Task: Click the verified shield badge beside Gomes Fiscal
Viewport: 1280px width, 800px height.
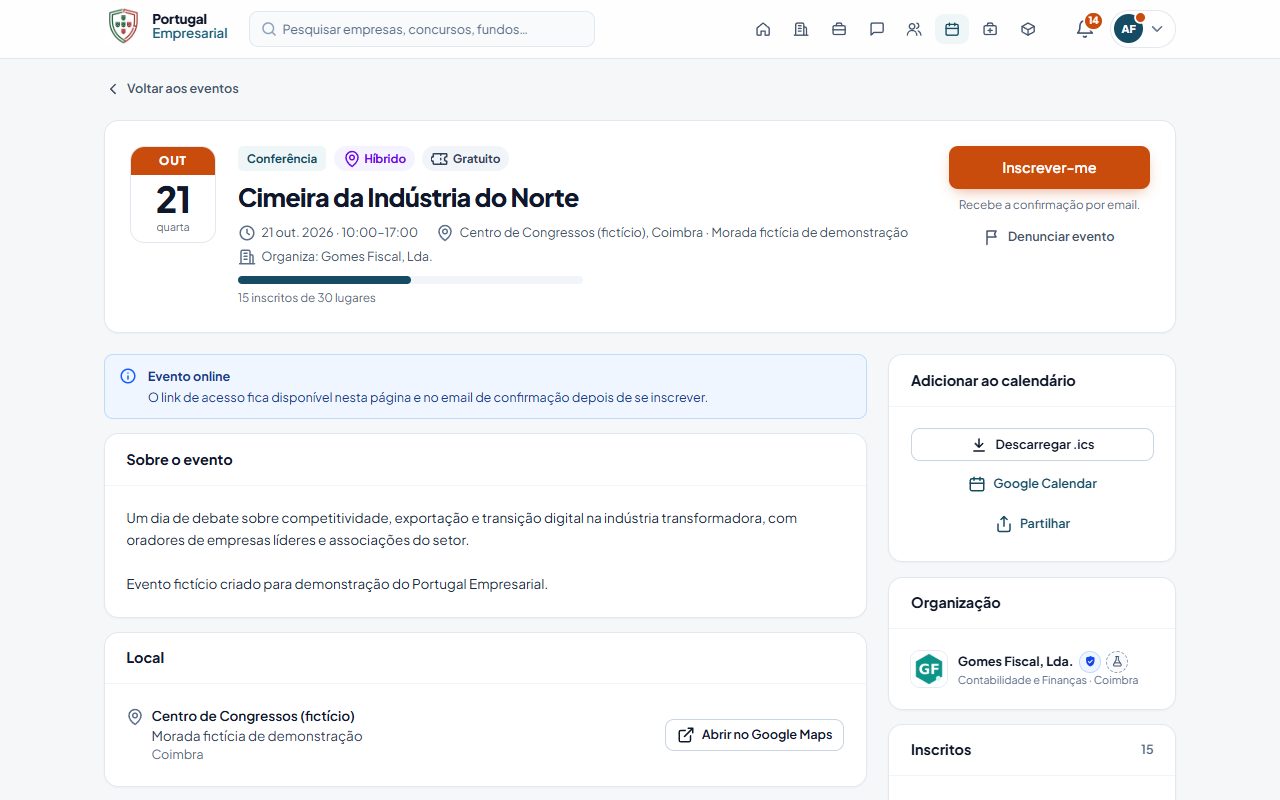Action: point(1090,662)
